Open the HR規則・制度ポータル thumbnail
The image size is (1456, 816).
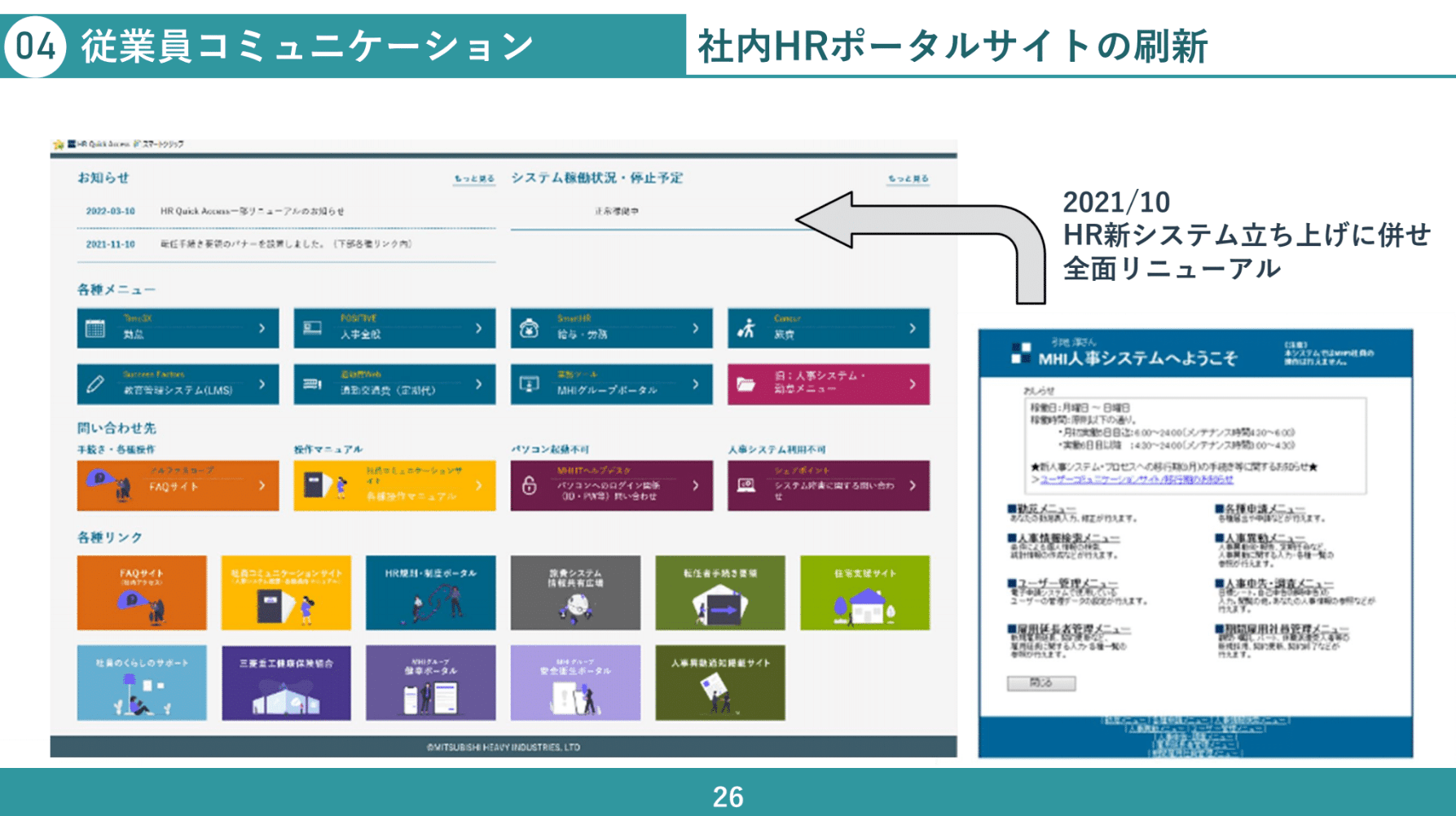pos(430,593)
